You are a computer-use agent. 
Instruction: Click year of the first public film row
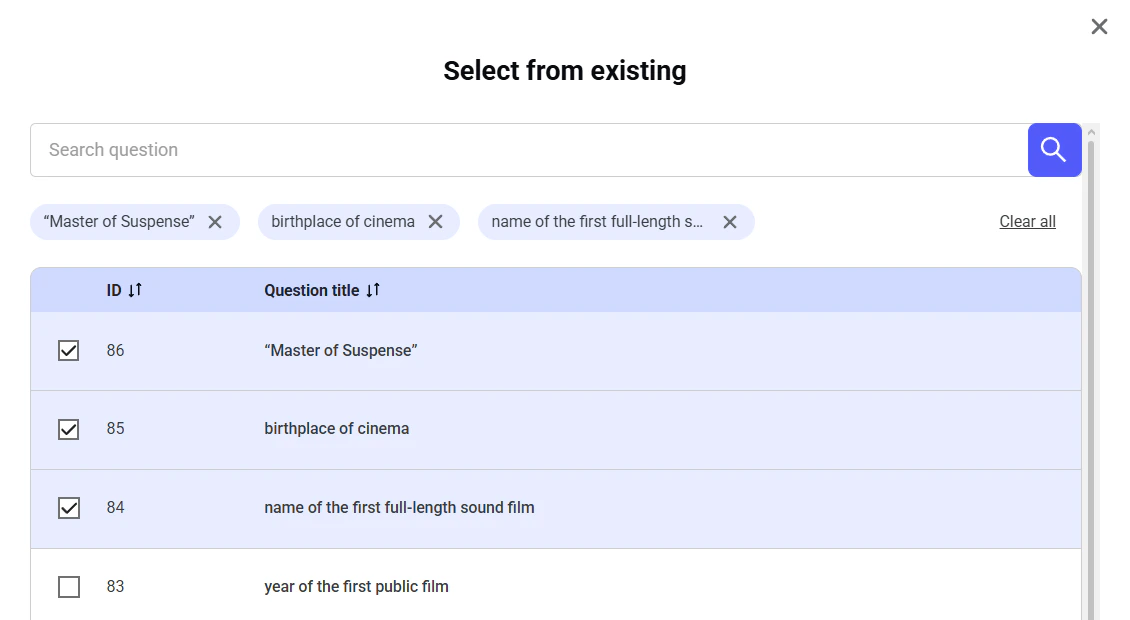(x=356, y=587)
